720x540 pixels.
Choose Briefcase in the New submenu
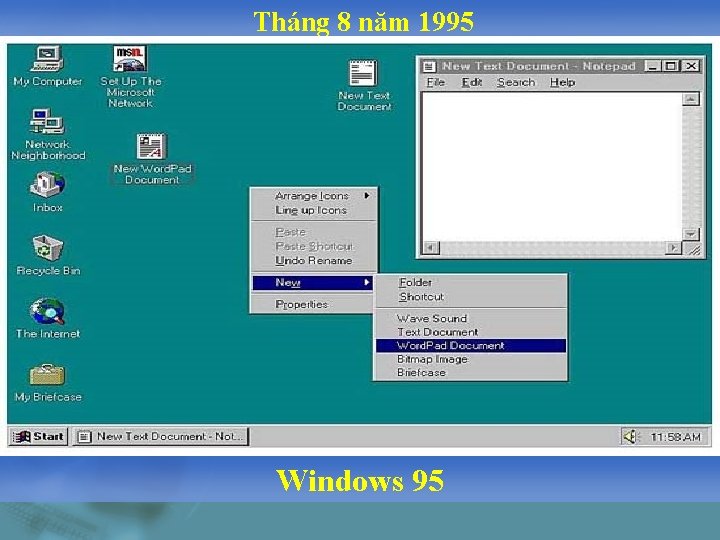471,372
